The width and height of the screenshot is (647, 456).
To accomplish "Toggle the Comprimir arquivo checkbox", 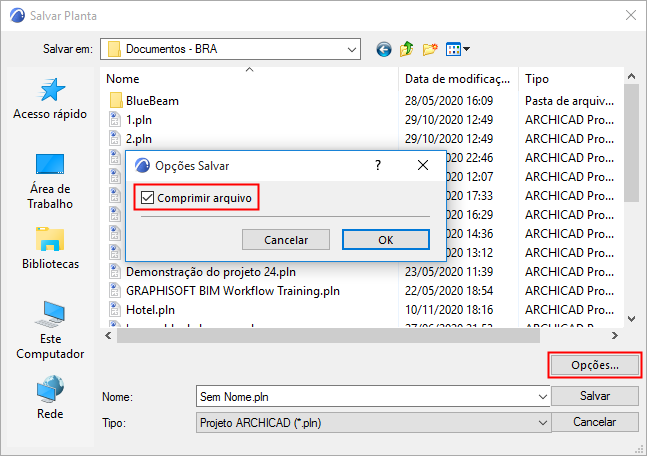I will tap(147, 198).
